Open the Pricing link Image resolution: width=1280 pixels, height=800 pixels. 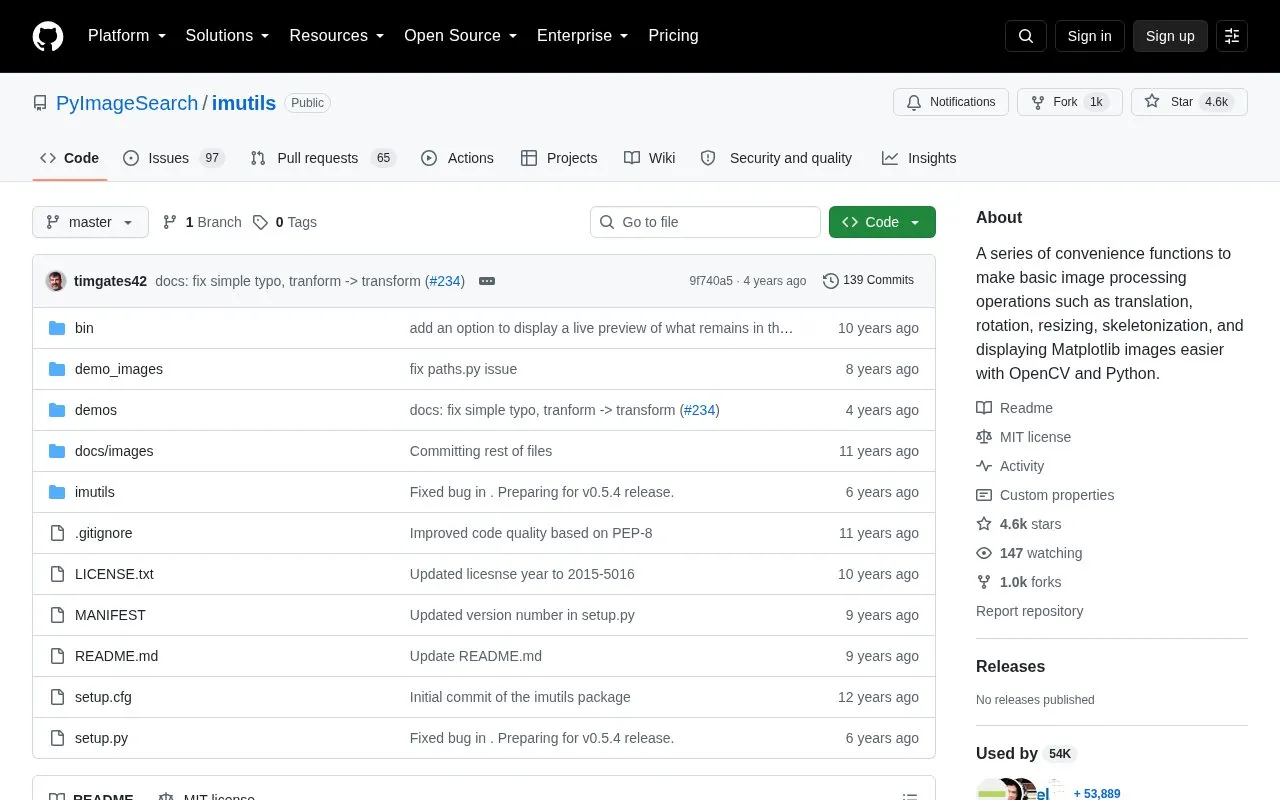pos(673,36)
